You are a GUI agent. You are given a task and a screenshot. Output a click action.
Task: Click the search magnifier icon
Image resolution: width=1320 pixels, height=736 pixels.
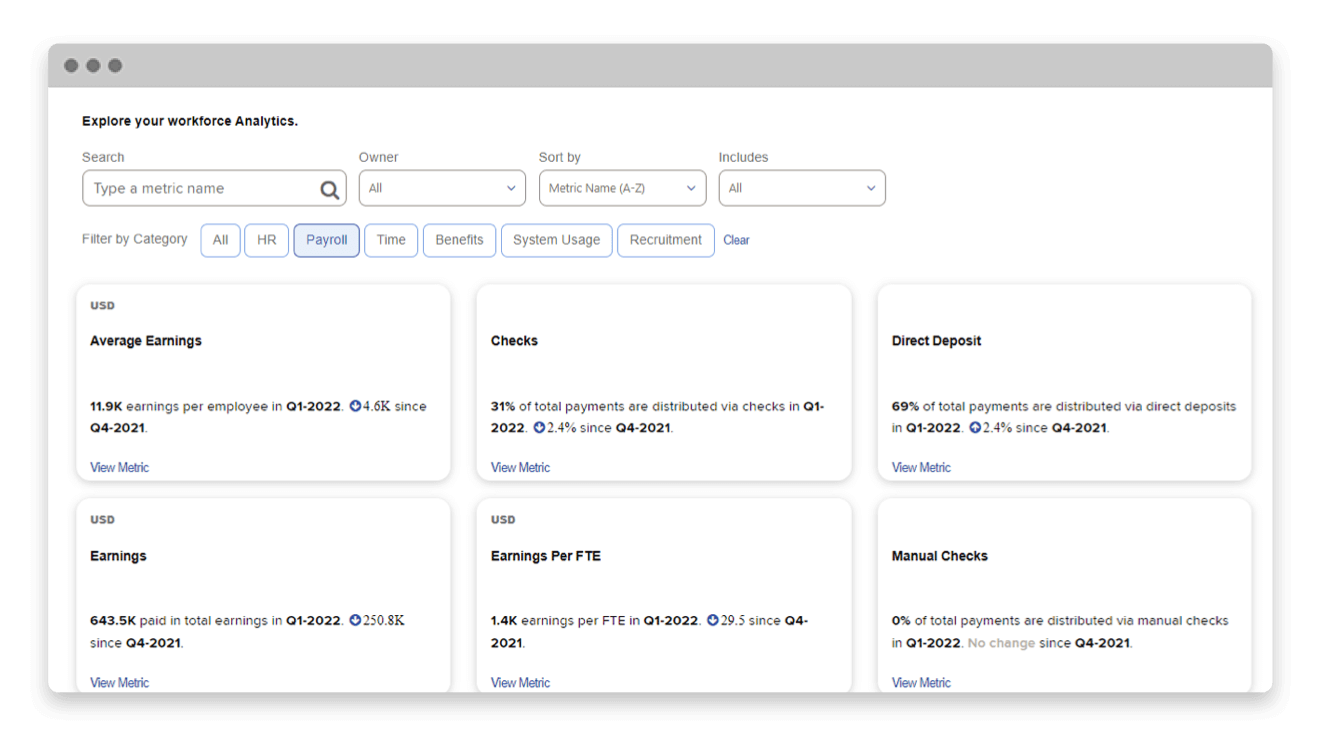point(329,189)
